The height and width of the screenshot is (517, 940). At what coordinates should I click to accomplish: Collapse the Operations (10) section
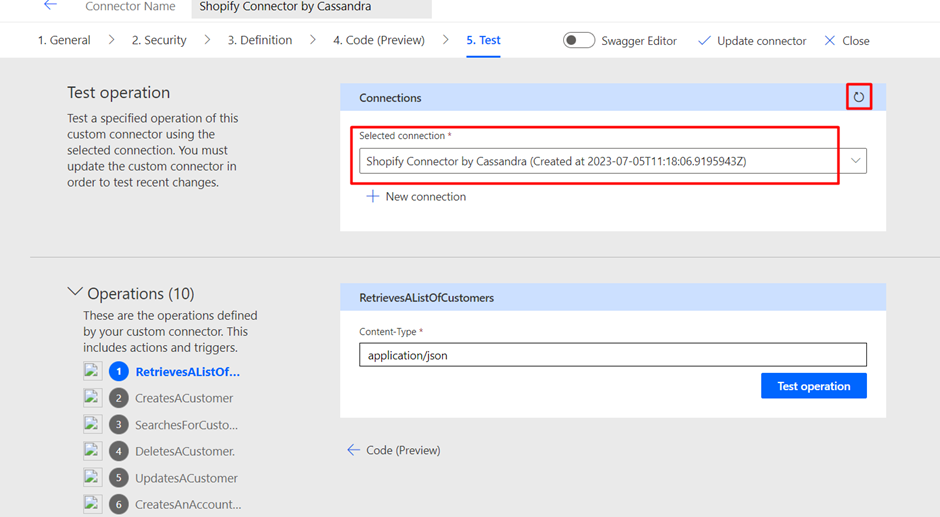pyautogui.click(x=74, y=293)
